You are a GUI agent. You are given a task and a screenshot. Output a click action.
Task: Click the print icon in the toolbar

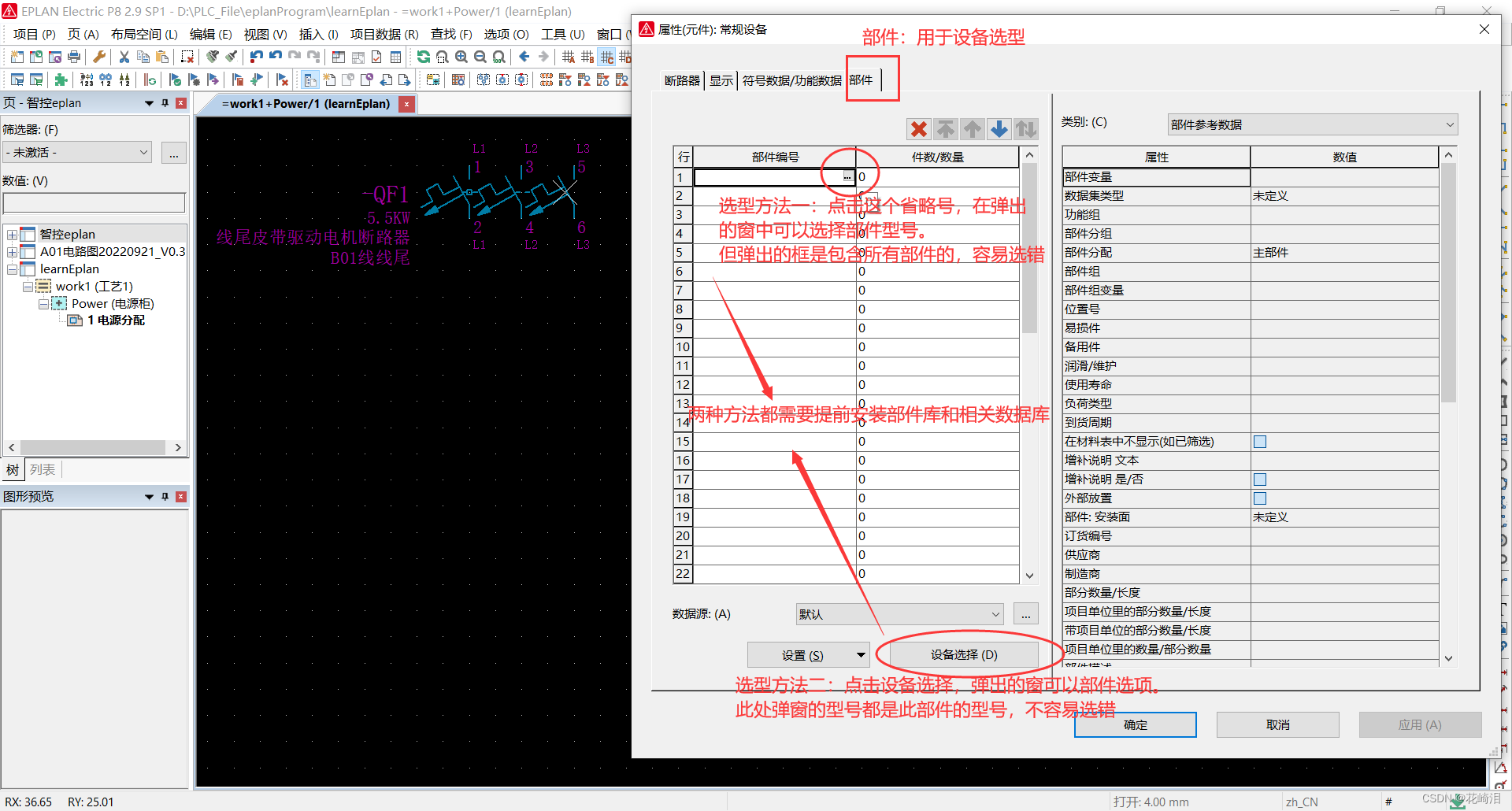pos(74,57)
